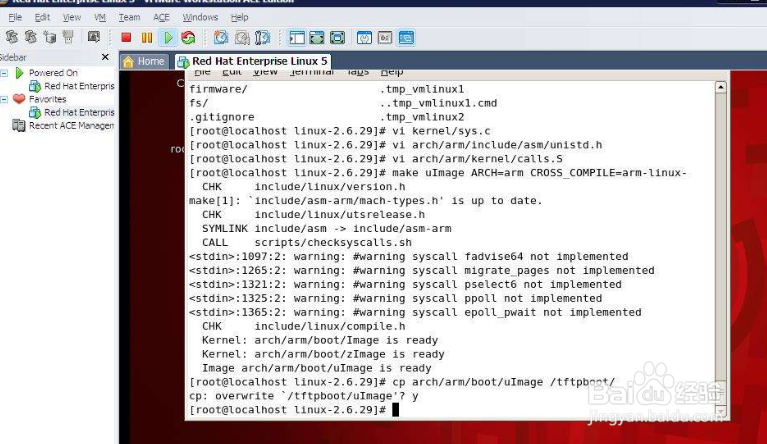This screenshot has width=767, height=444.
Task: Switch to Red Hat Enterprise Linux 5 tab
Action: [x=253, y=61]
